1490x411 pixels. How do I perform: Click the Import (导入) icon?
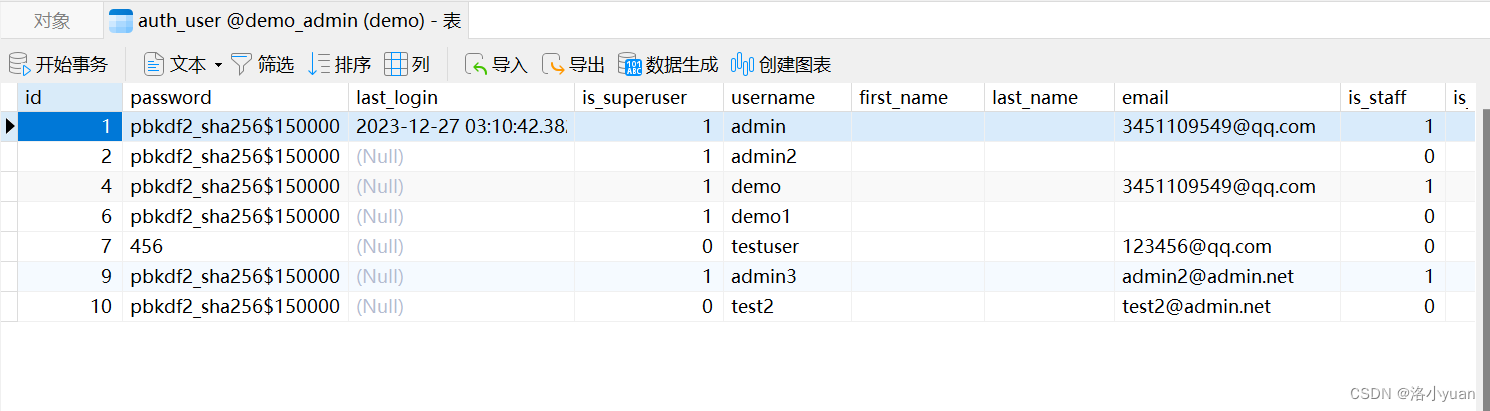477,65
